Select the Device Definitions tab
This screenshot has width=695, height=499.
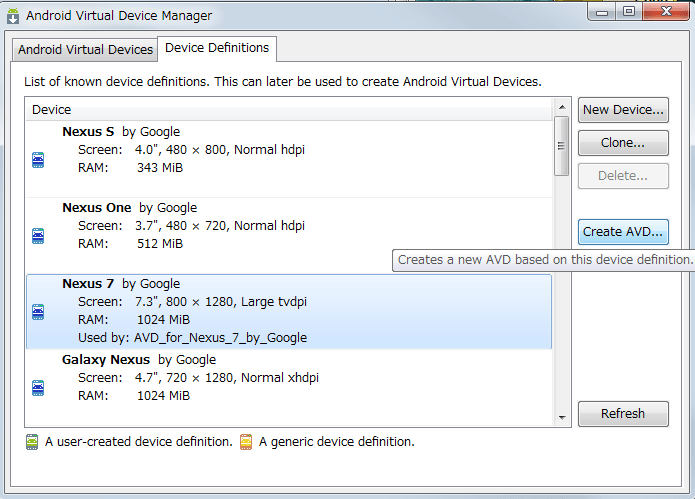pos(217,48)
